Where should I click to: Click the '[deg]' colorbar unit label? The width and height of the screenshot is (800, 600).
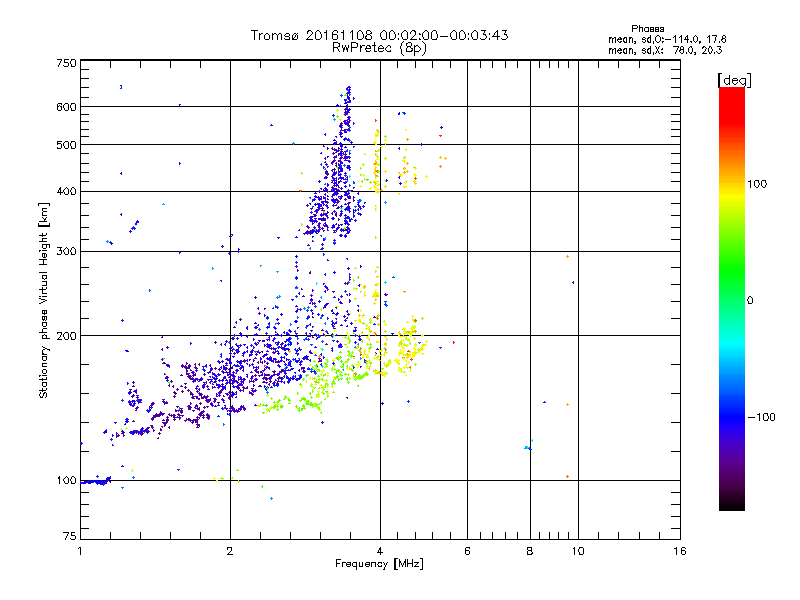pos(734,81)
